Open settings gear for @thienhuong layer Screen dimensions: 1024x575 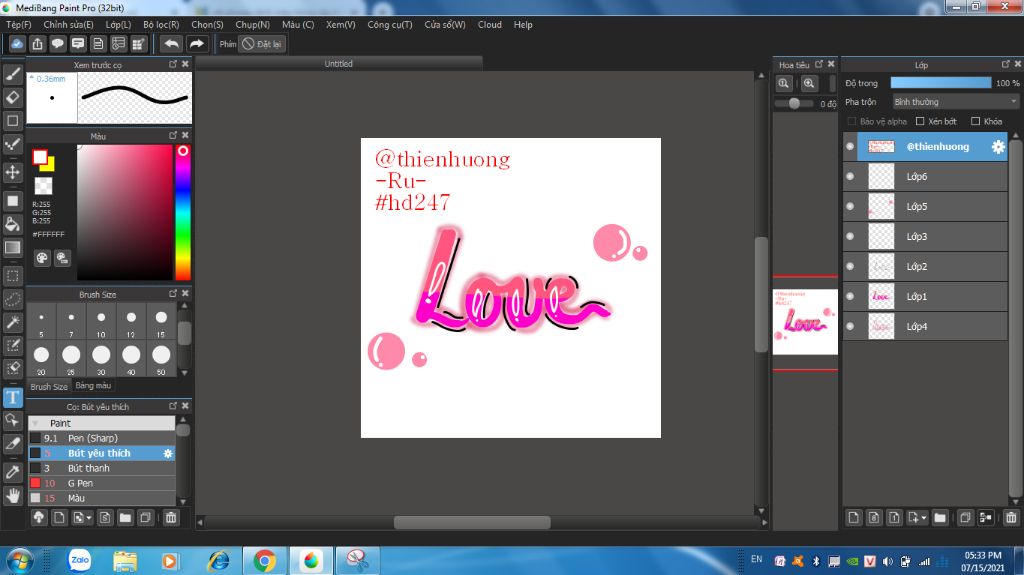tap(997, 147)
